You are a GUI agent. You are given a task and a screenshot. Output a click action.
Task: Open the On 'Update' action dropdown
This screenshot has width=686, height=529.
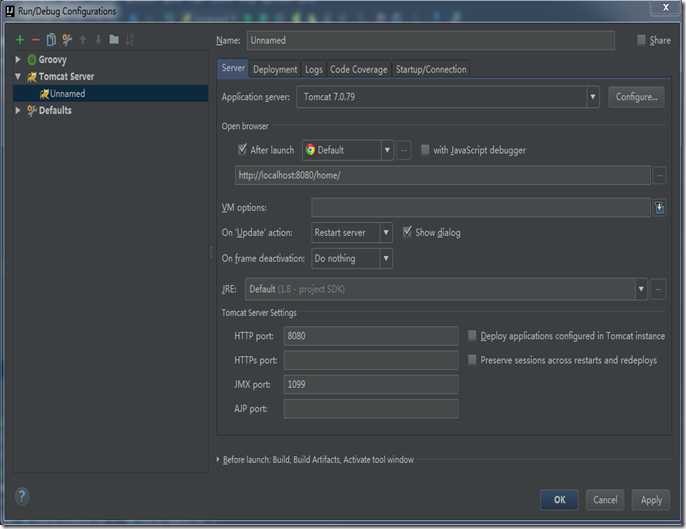[x=386, y=232]
